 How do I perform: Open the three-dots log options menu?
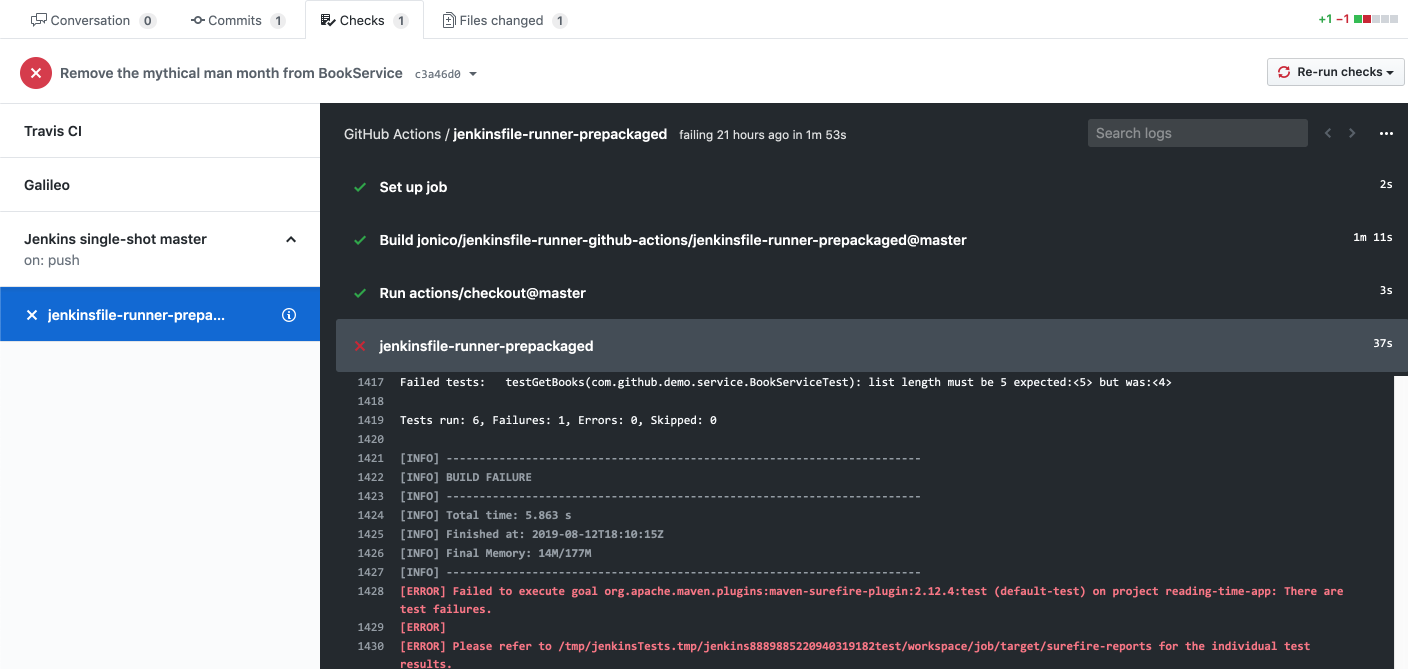[x=1386, y=134]
